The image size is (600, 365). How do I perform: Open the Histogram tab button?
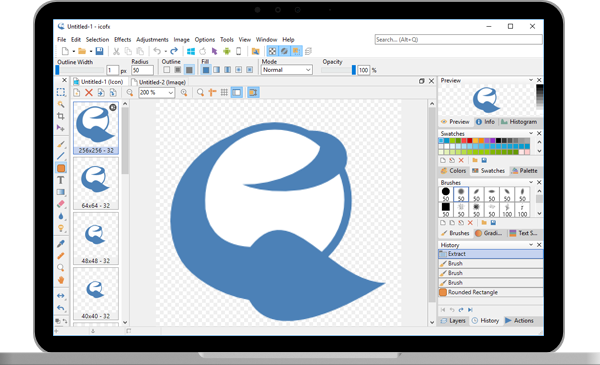(520, 122)
